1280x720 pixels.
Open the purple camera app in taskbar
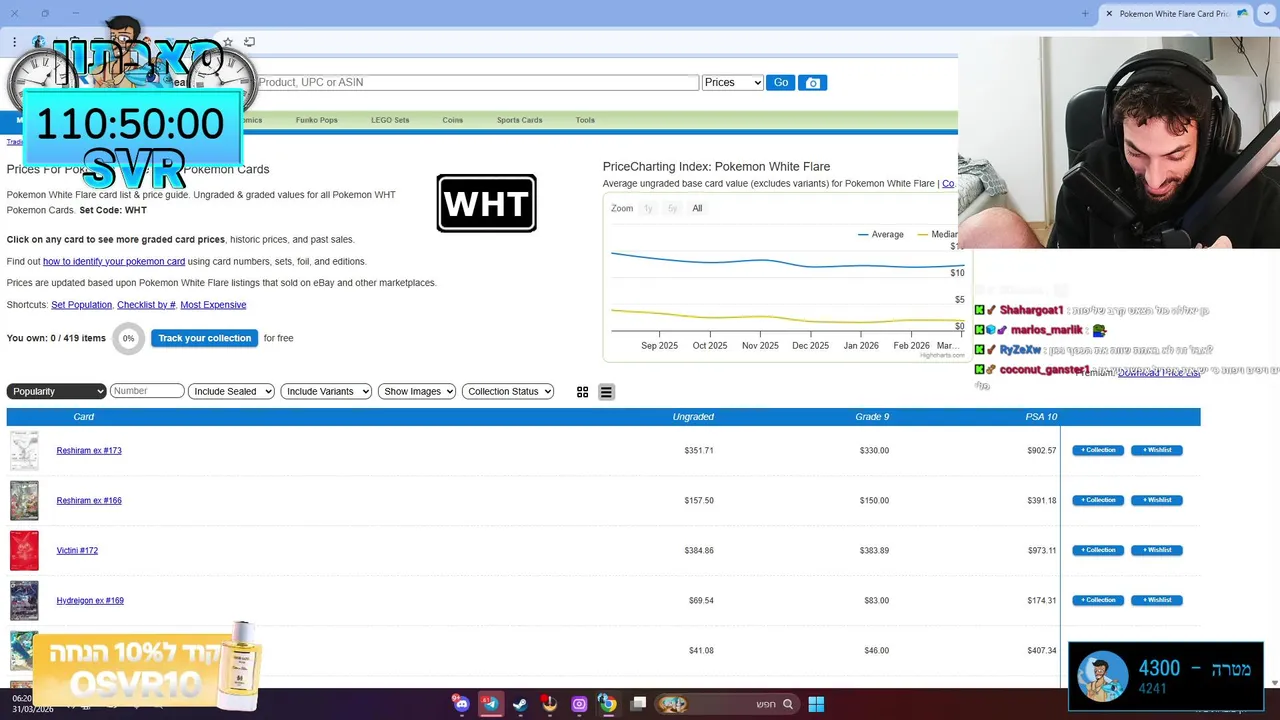[x=579, y=704]
